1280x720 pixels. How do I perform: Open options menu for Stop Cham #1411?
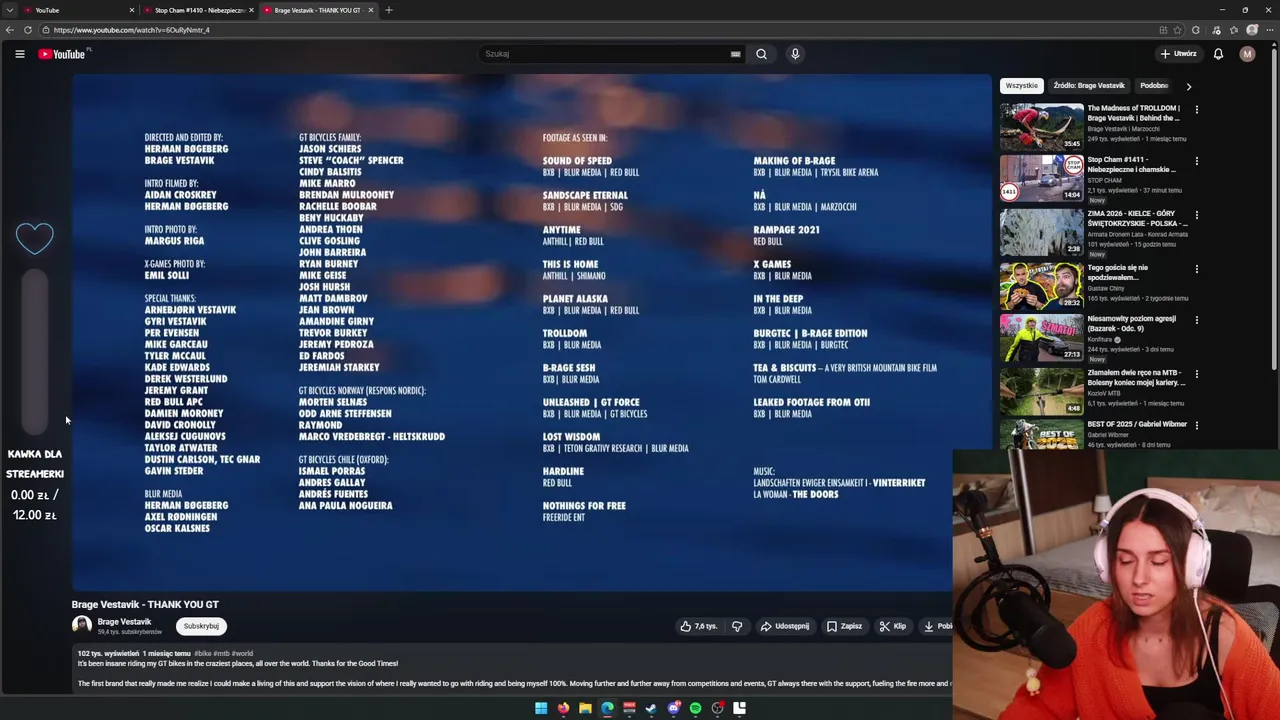(x=1196, y=161)
